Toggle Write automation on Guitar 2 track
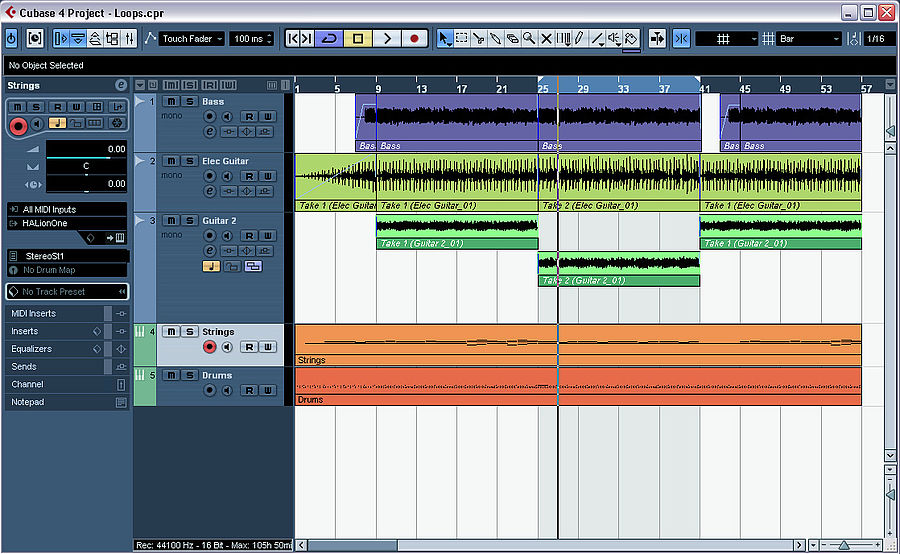The image size is (900, 554). click(267, 235)
